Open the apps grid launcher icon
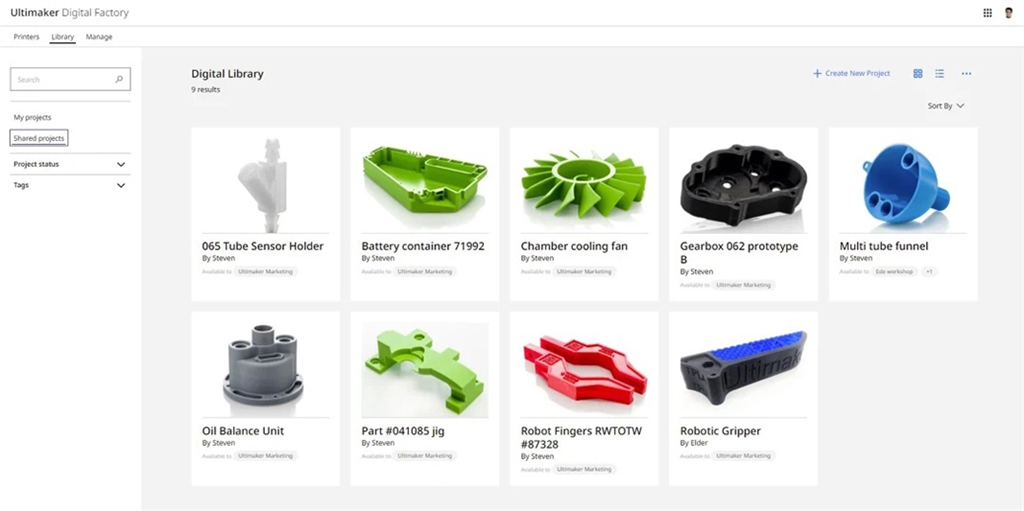 (x=987, y=12)
